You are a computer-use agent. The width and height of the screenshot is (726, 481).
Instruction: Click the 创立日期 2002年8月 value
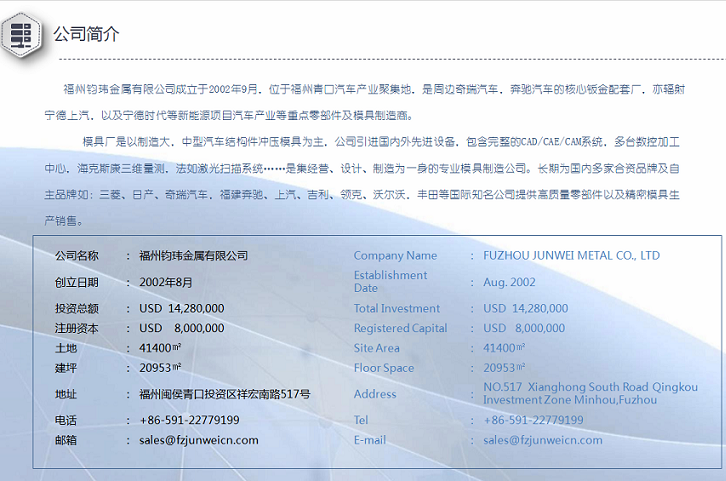coord(166,282)
